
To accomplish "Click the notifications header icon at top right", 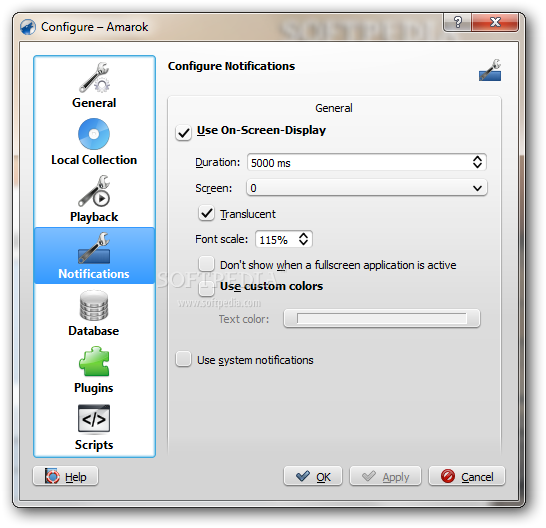I will tap(490, 70).
